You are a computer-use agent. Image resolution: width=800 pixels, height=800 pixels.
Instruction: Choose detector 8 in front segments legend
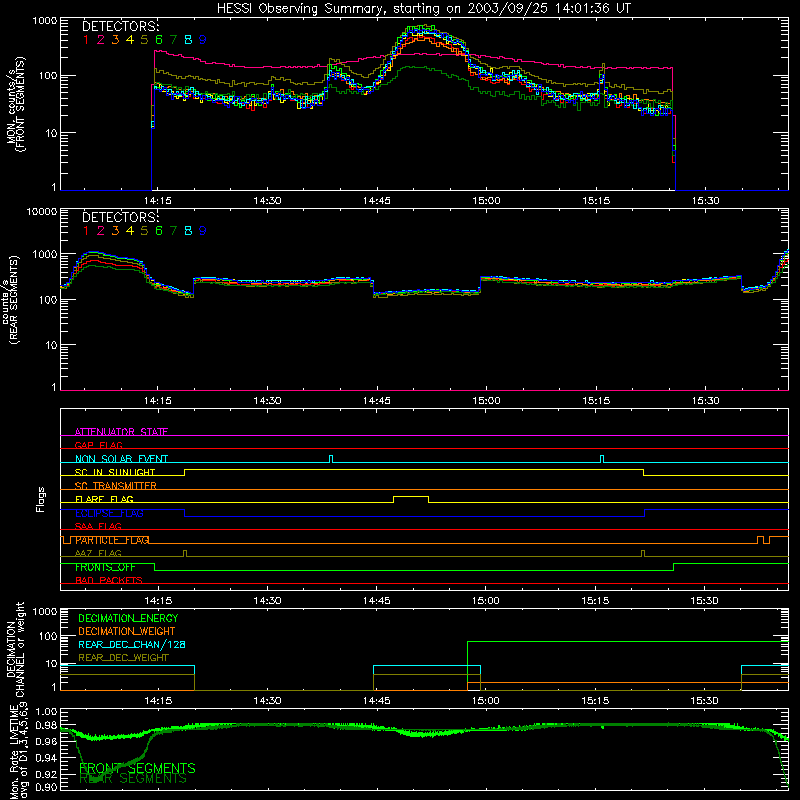(188, 40)
